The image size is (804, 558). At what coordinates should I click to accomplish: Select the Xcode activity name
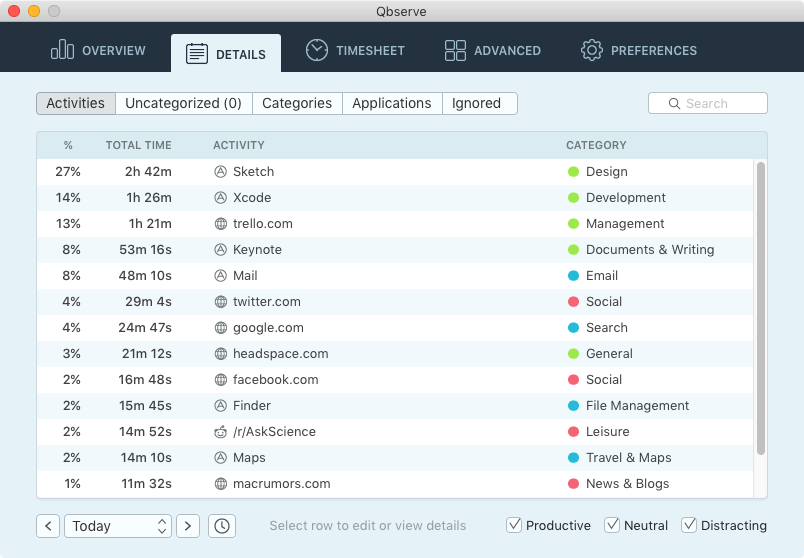pyautogui.click(x=252, y=197)
